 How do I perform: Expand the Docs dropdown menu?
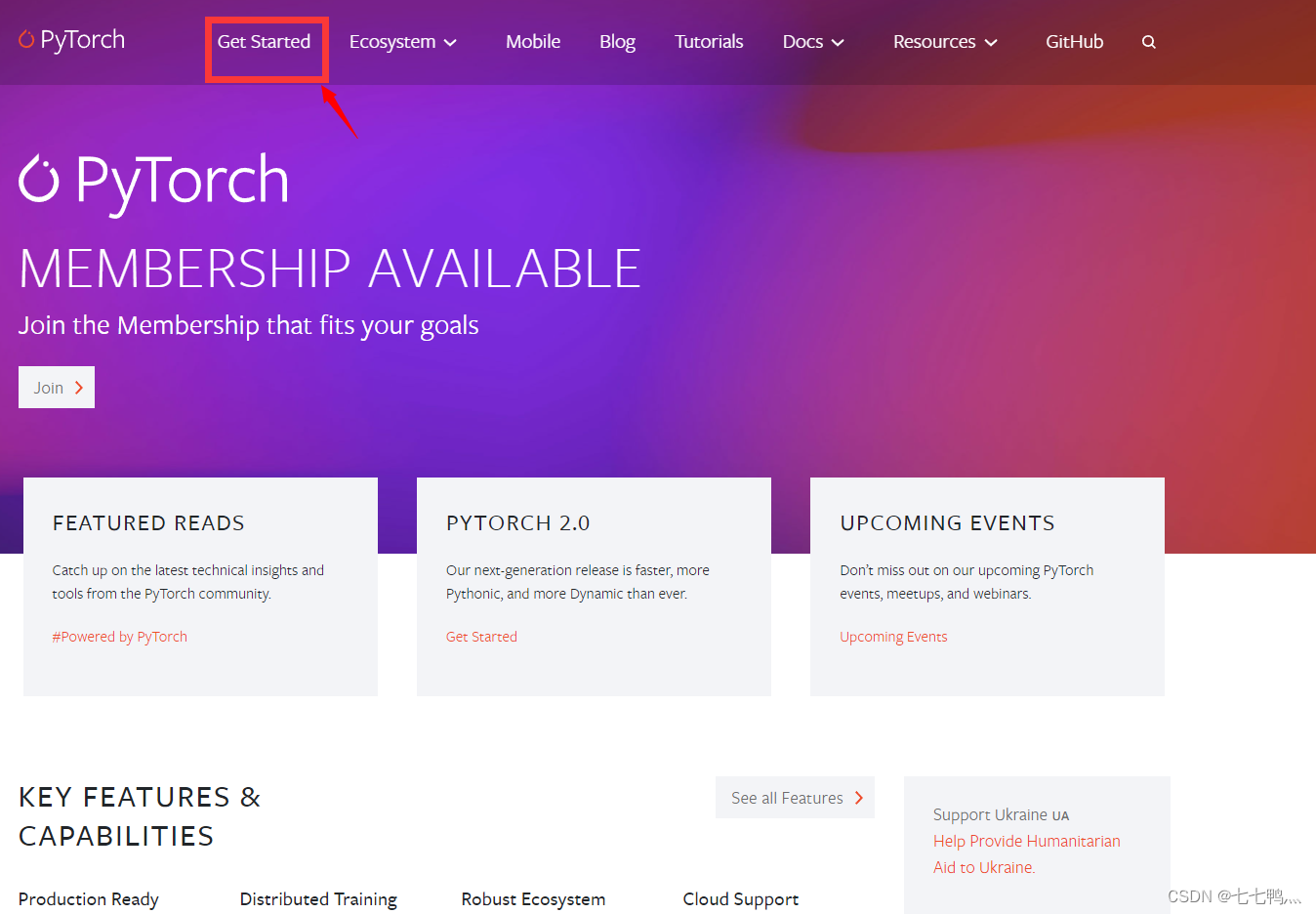[x=813, y=42]
